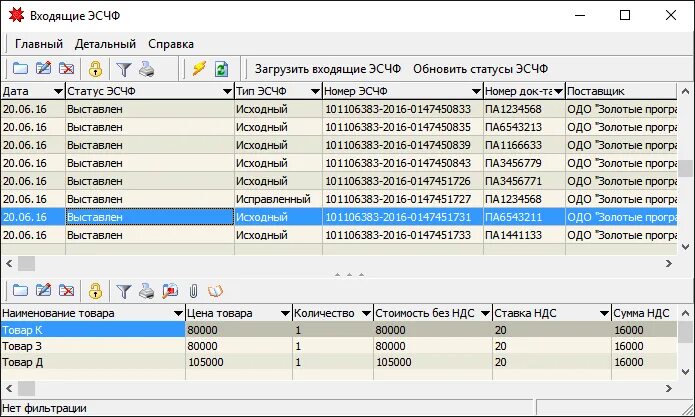Click the printer icon in the upper toolbar

(x=147, y=69)
